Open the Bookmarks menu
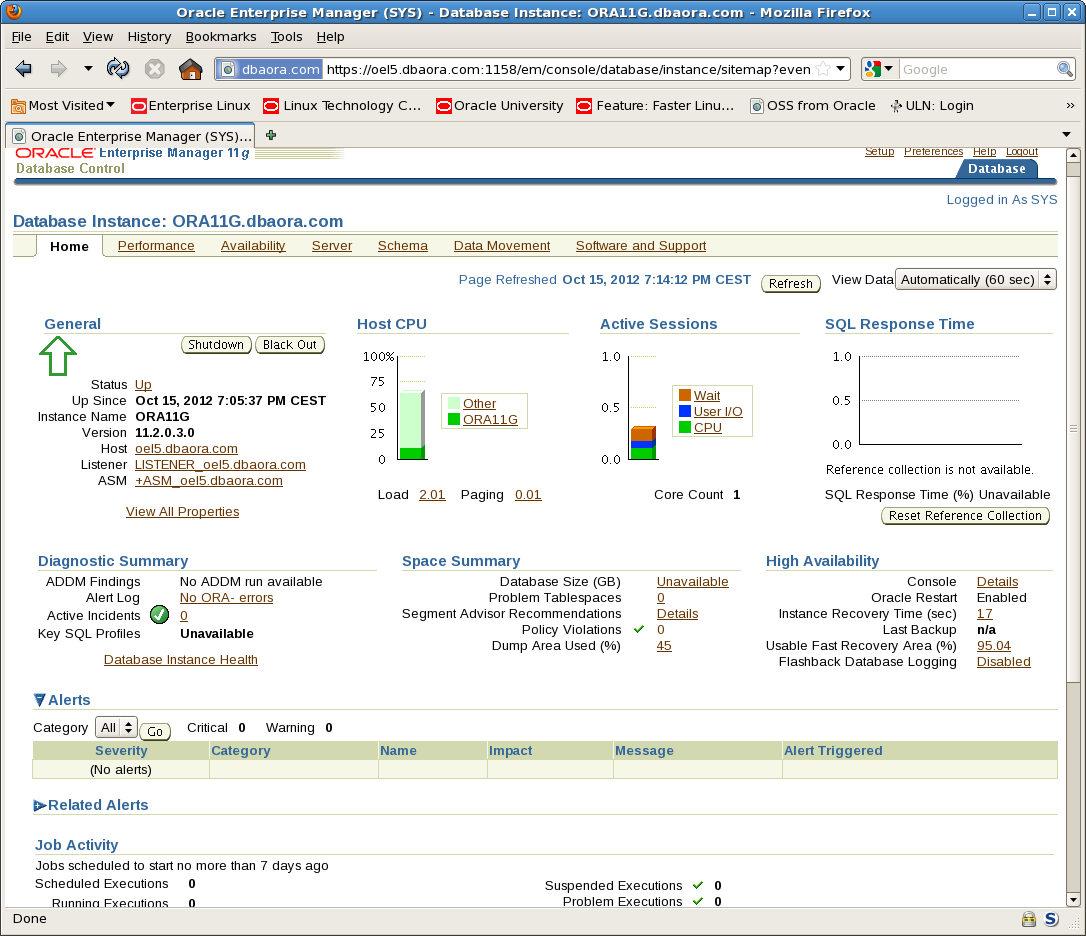 pos(221,37)
